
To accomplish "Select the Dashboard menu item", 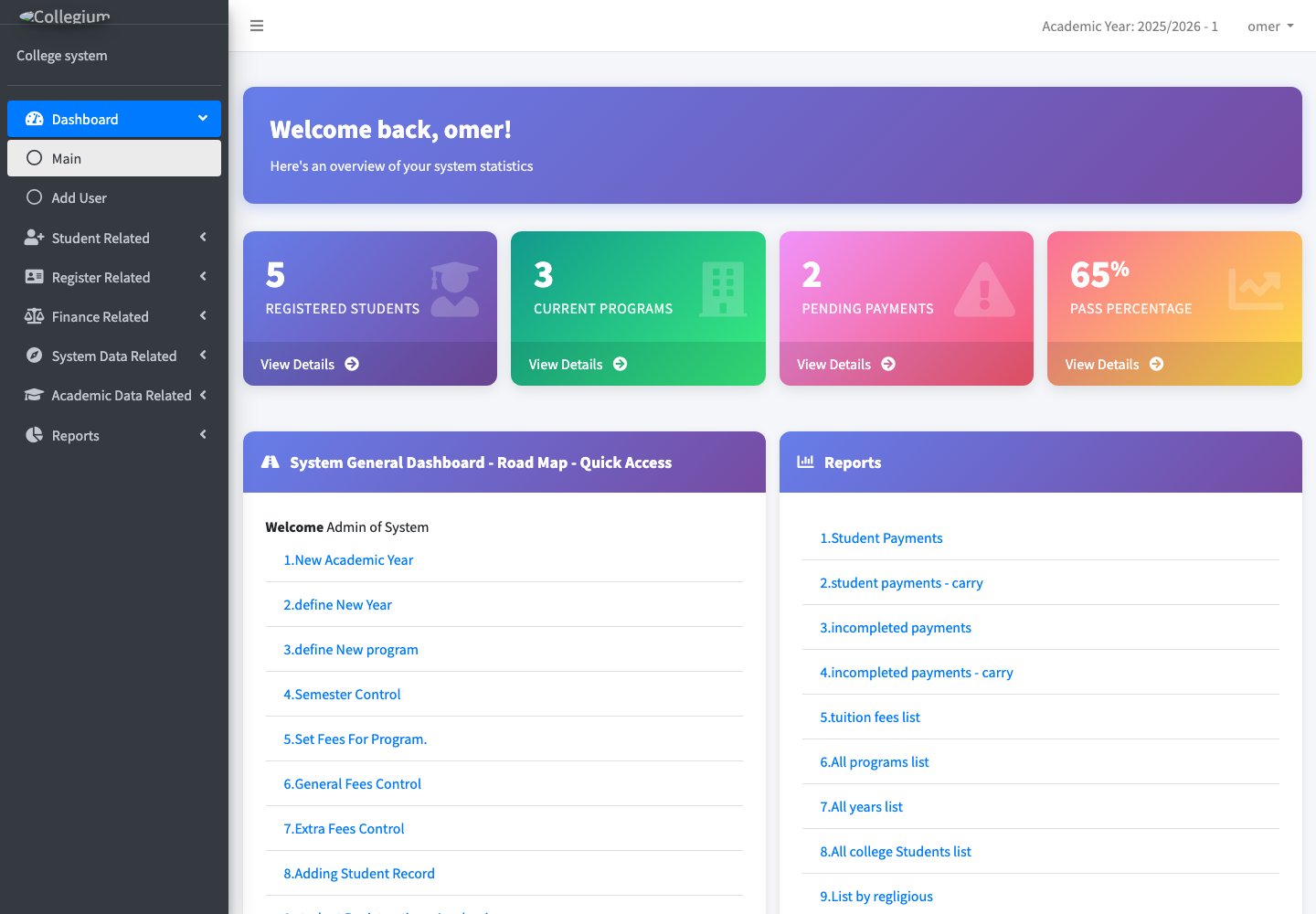I will 114,119.
